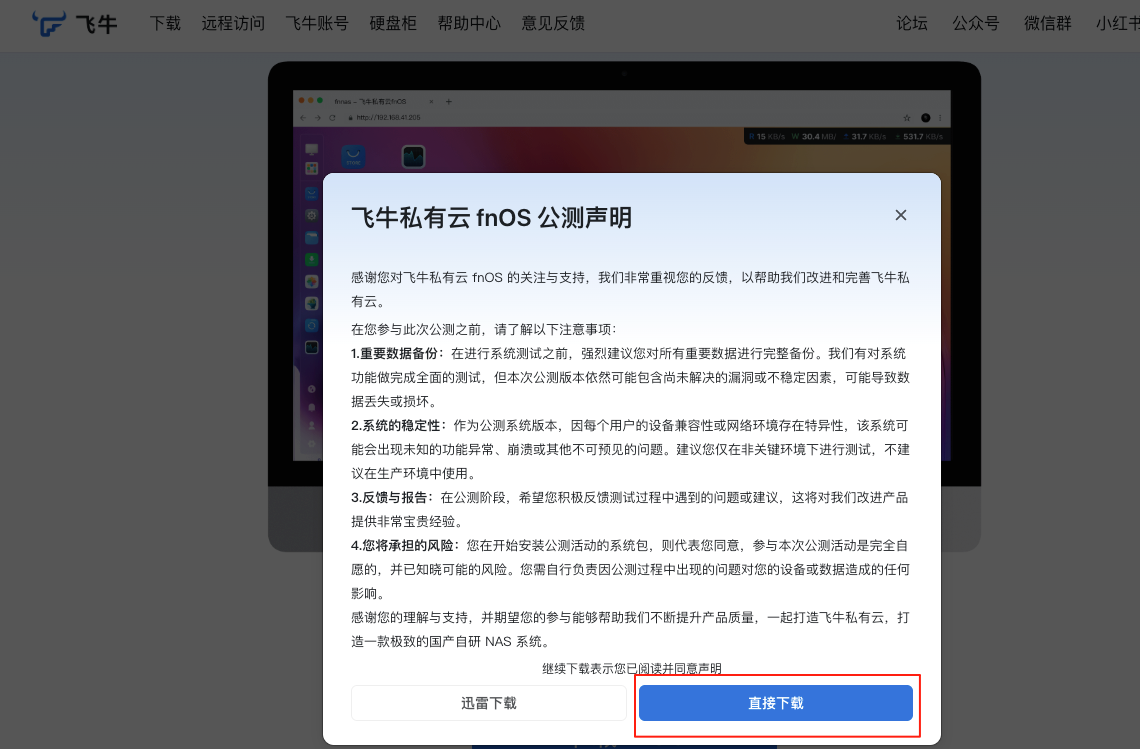The image size is (1140, 749).
Task: Open the 帮助中心 menu item
Action: (469, 23)
